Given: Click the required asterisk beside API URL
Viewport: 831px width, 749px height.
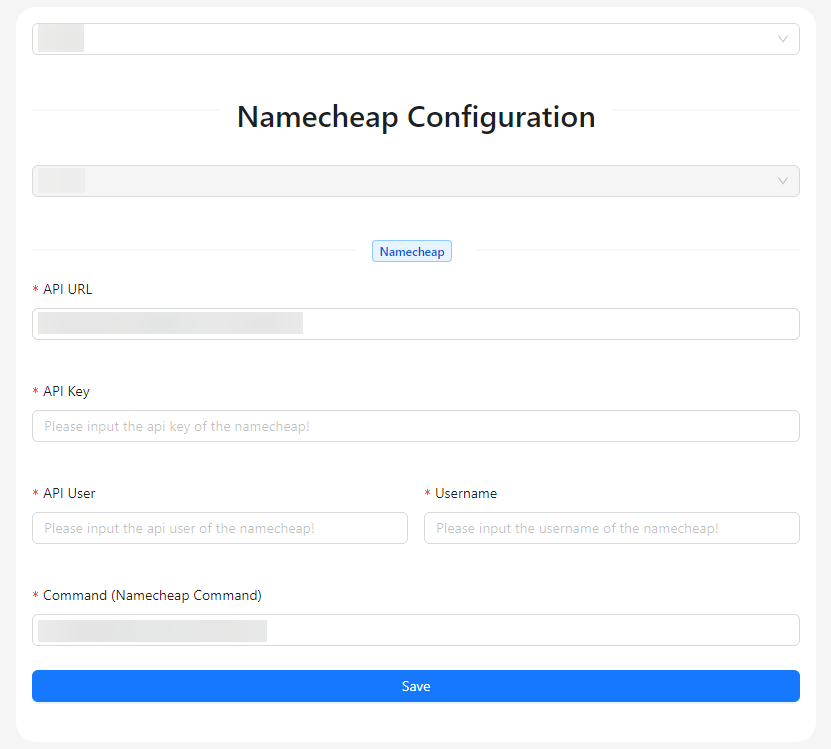Looking at the screenshot, I should point(34,289).
